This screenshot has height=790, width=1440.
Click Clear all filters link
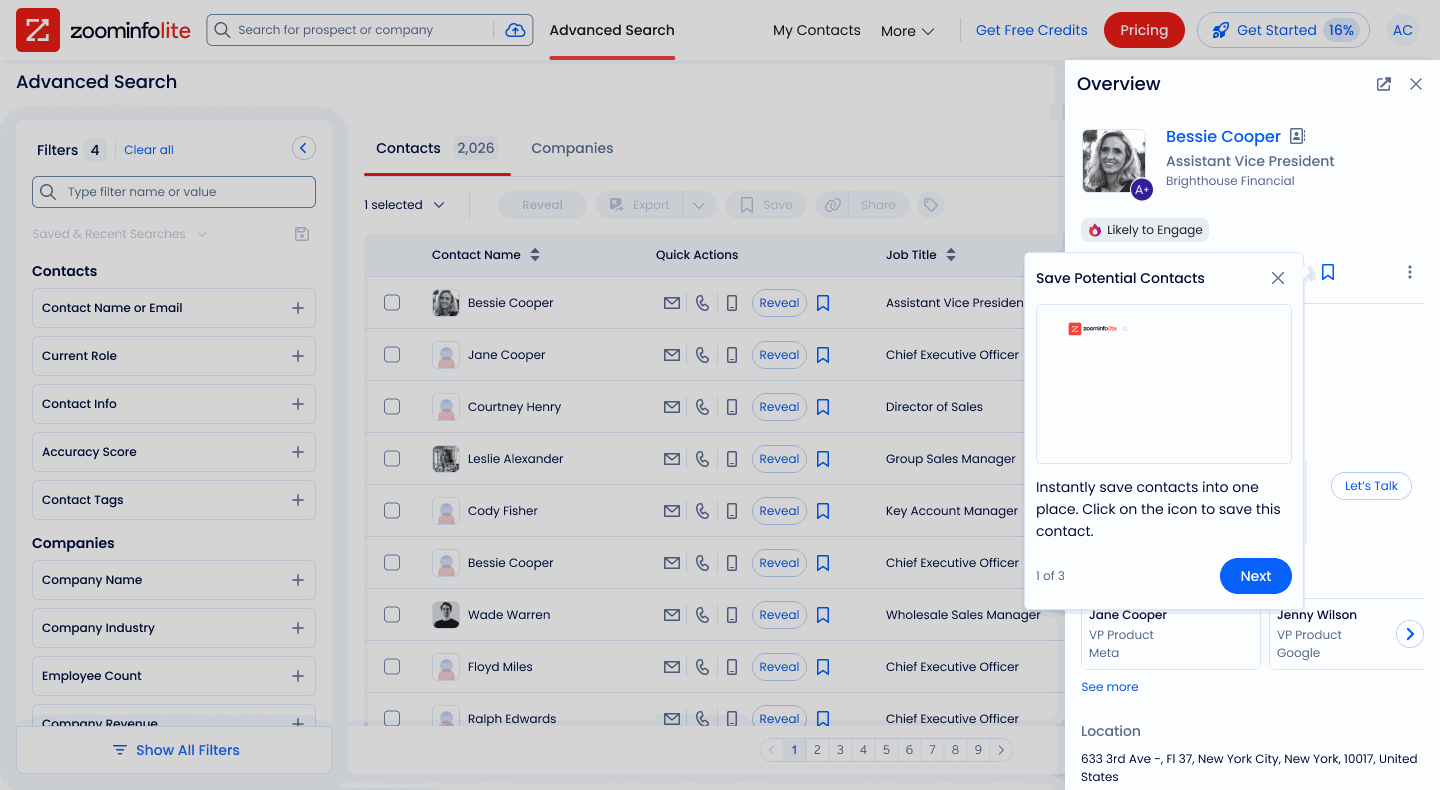coord(149,150)
